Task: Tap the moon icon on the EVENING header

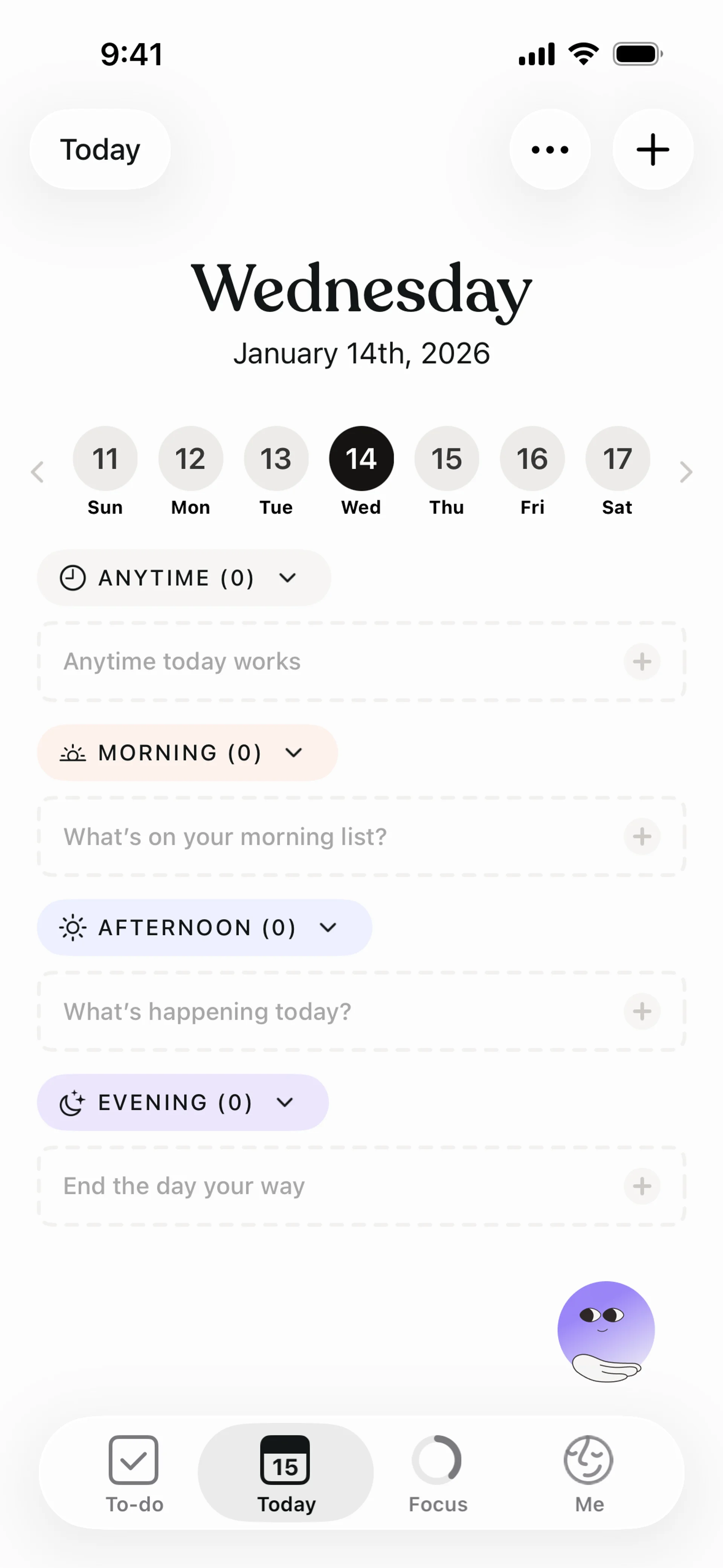Action: [71, 1102]
